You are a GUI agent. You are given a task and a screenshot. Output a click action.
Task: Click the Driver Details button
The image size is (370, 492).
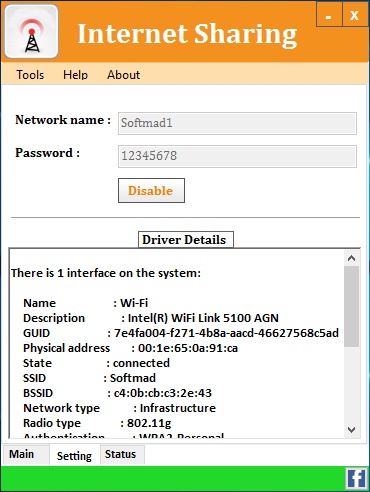coord(186,240)
